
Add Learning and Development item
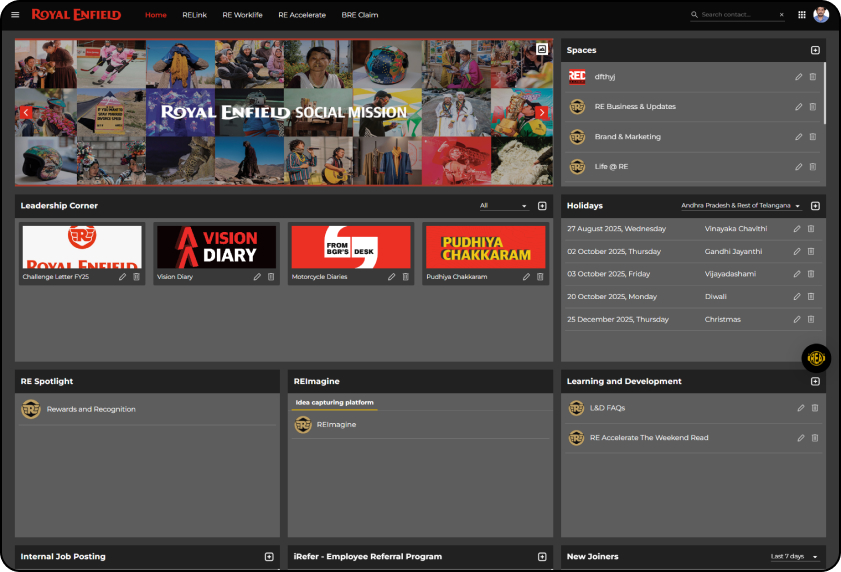click(x=815, y=382)
